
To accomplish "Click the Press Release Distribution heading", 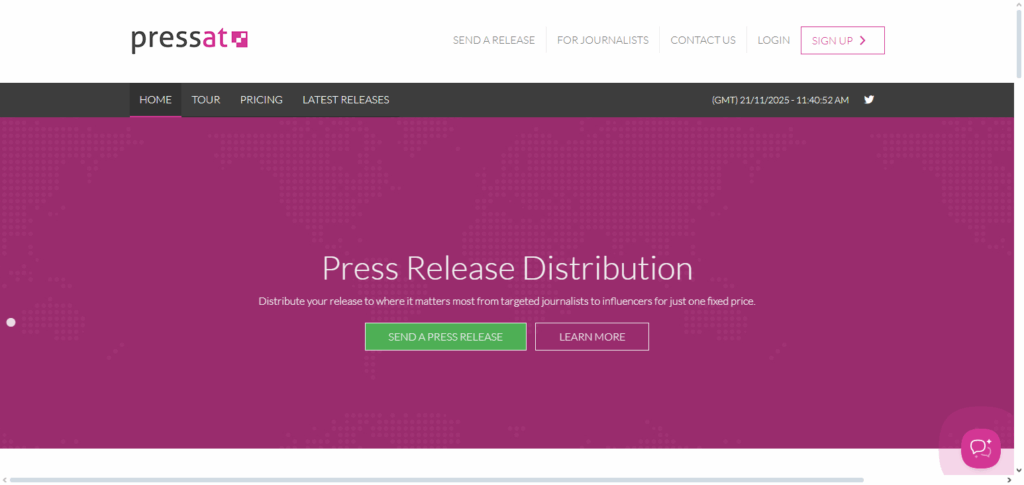I will point(507,268).
